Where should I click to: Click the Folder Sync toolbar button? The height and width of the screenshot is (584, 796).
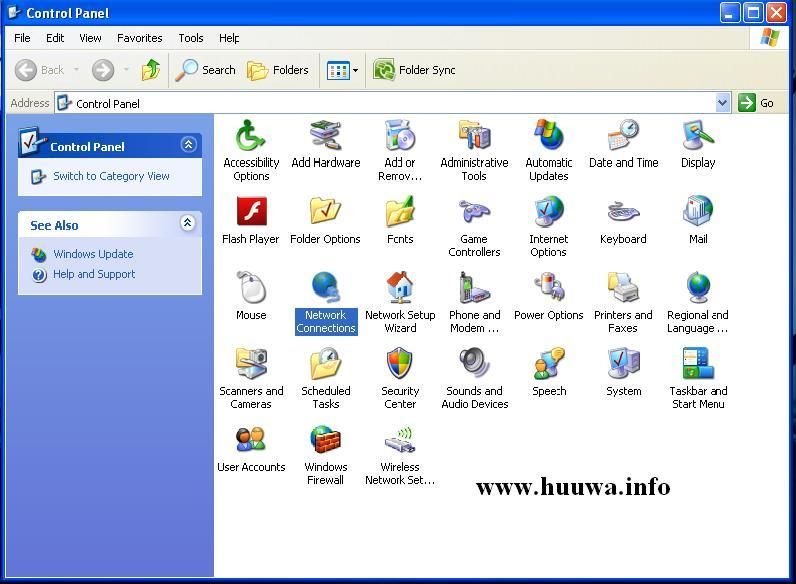coord(414,70)
